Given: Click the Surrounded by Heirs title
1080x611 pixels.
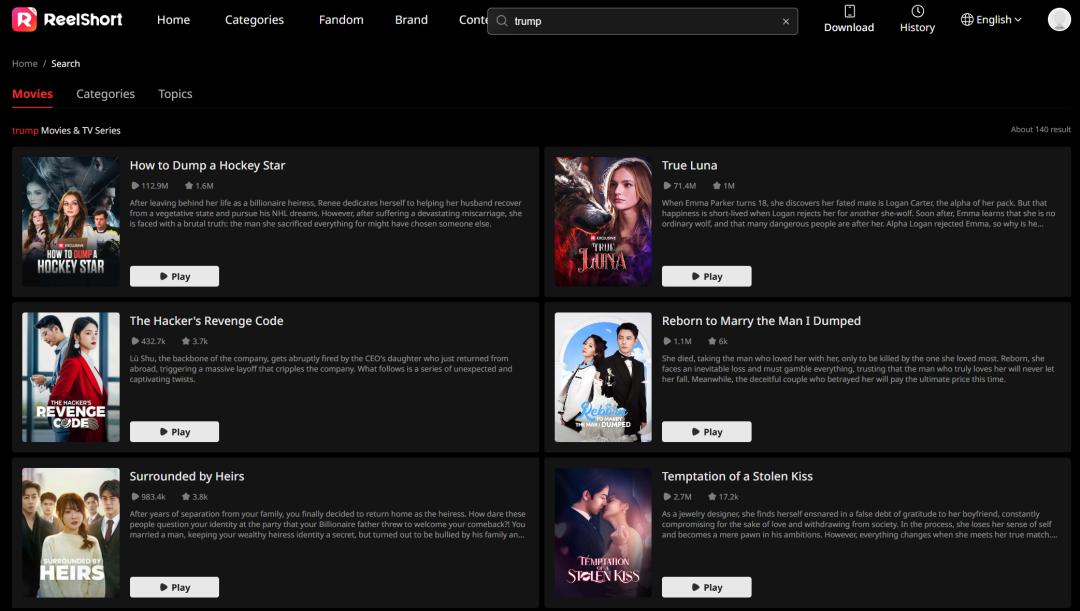Looking at the screenshot, I should [x=187, y=477].
